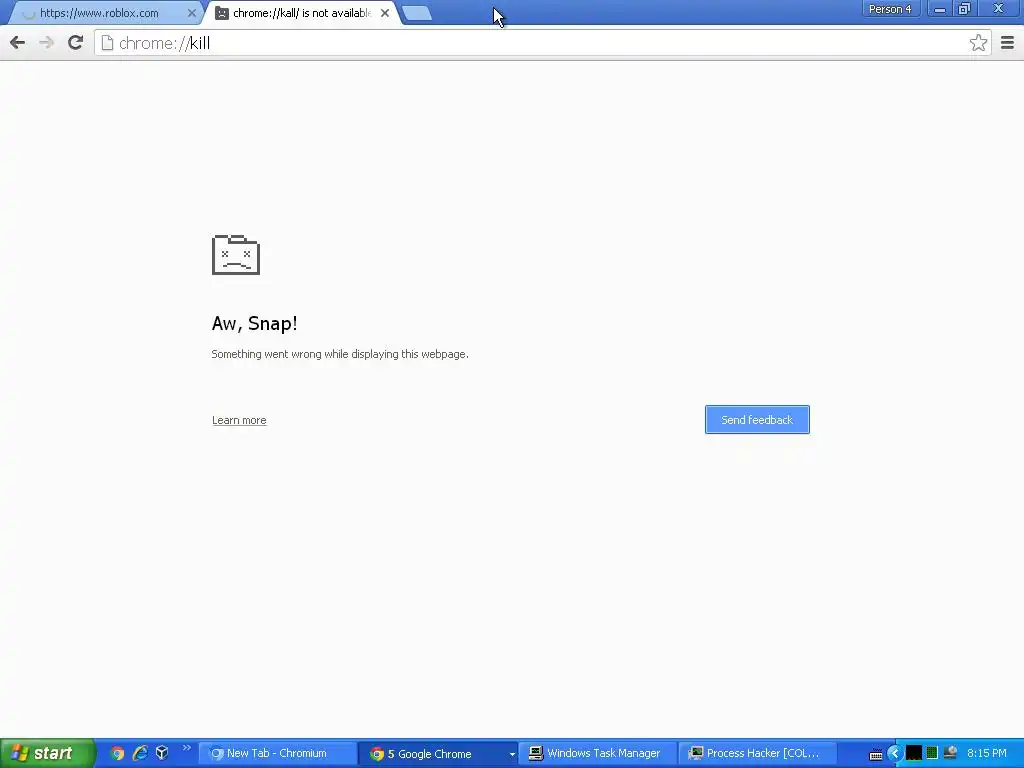This screenshot has width=1024, height=768.
Task: Switch to Process Hacker in taskbar
Action: pyautogui.click(x=758, y=754)
